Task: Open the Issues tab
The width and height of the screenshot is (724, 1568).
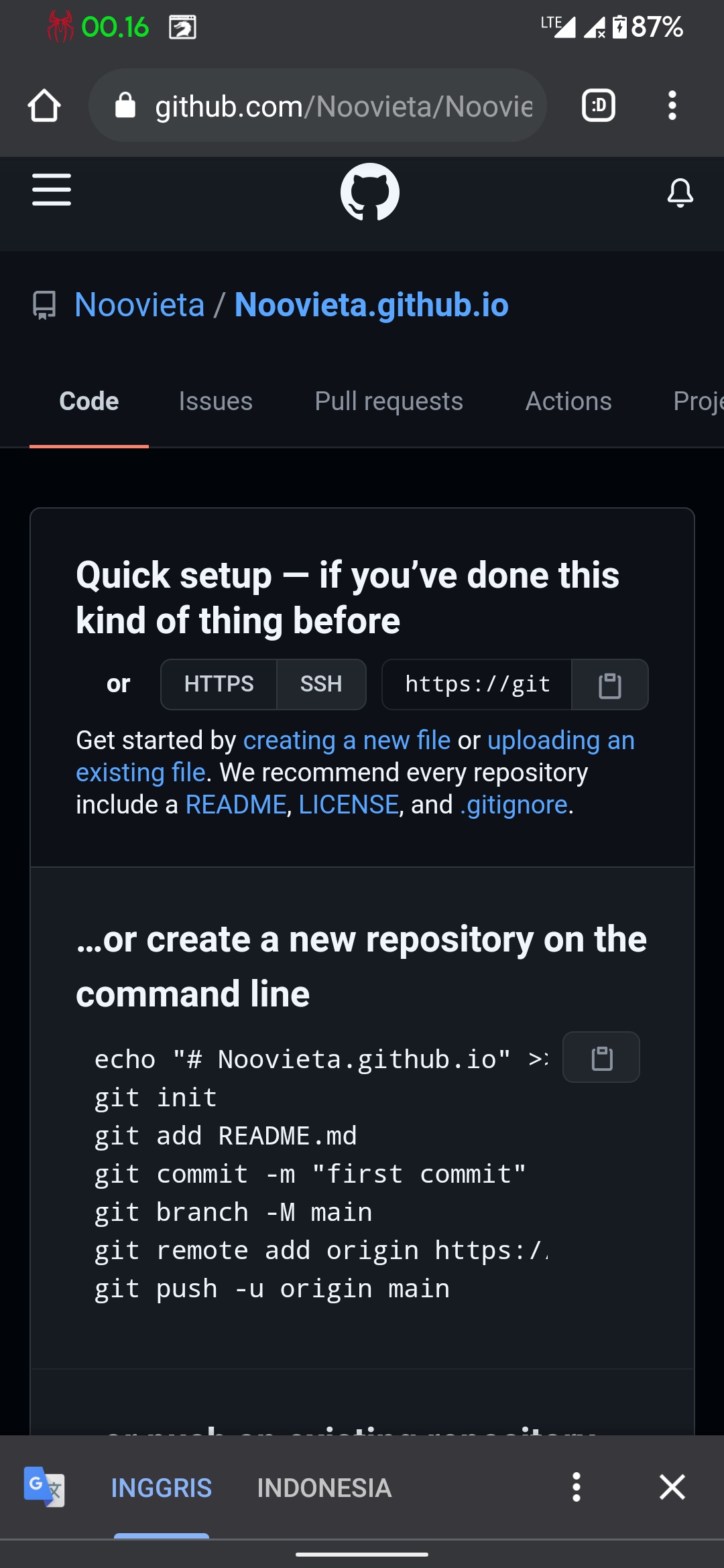Action: tap(216, 401)
